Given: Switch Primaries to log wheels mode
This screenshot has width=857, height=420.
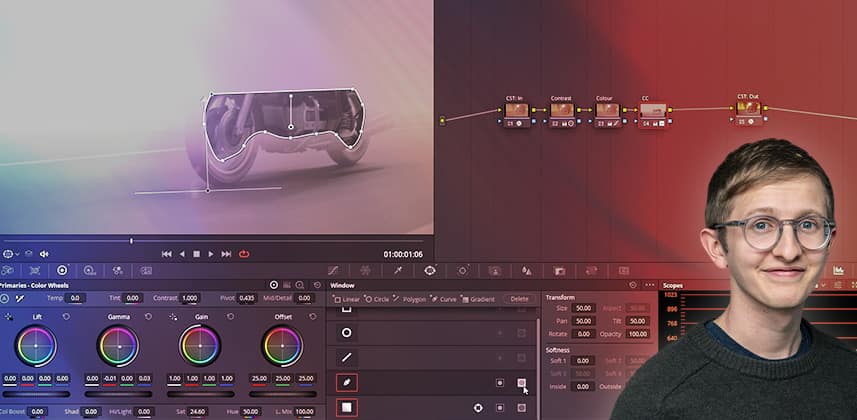Looking at the screenshot, I should 300,285.
